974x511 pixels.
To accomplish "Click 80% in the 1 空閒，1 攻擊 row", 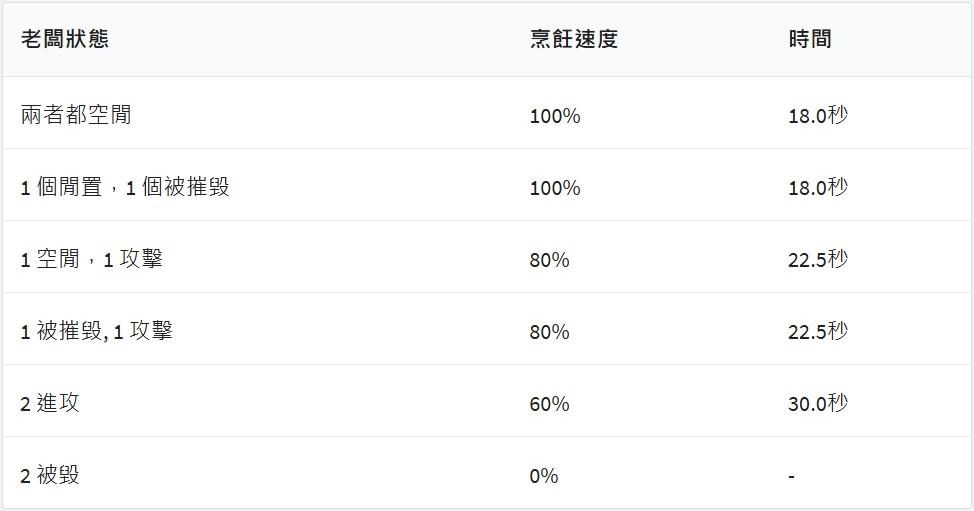I will pyautogui.click(x=549, y=260).
